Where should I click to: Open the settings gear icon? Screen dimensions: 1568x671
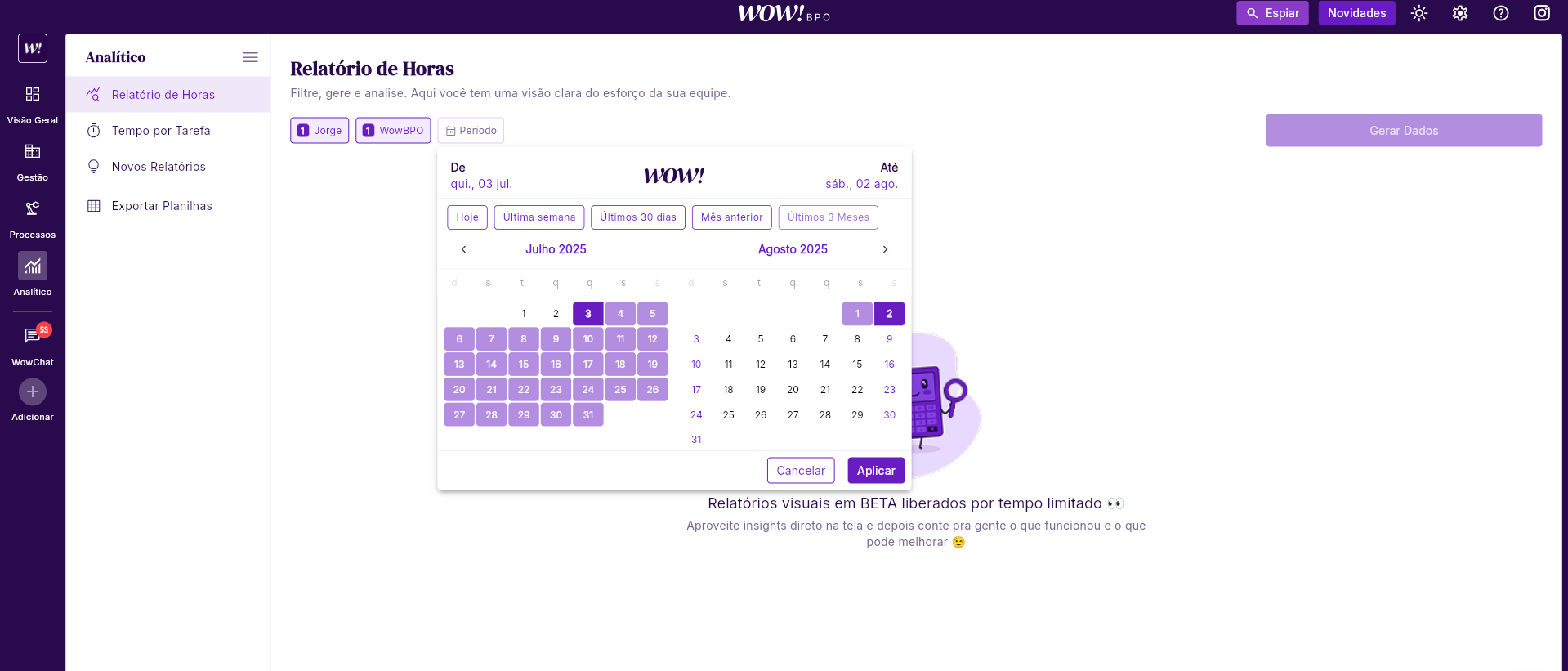(1460, 13)
